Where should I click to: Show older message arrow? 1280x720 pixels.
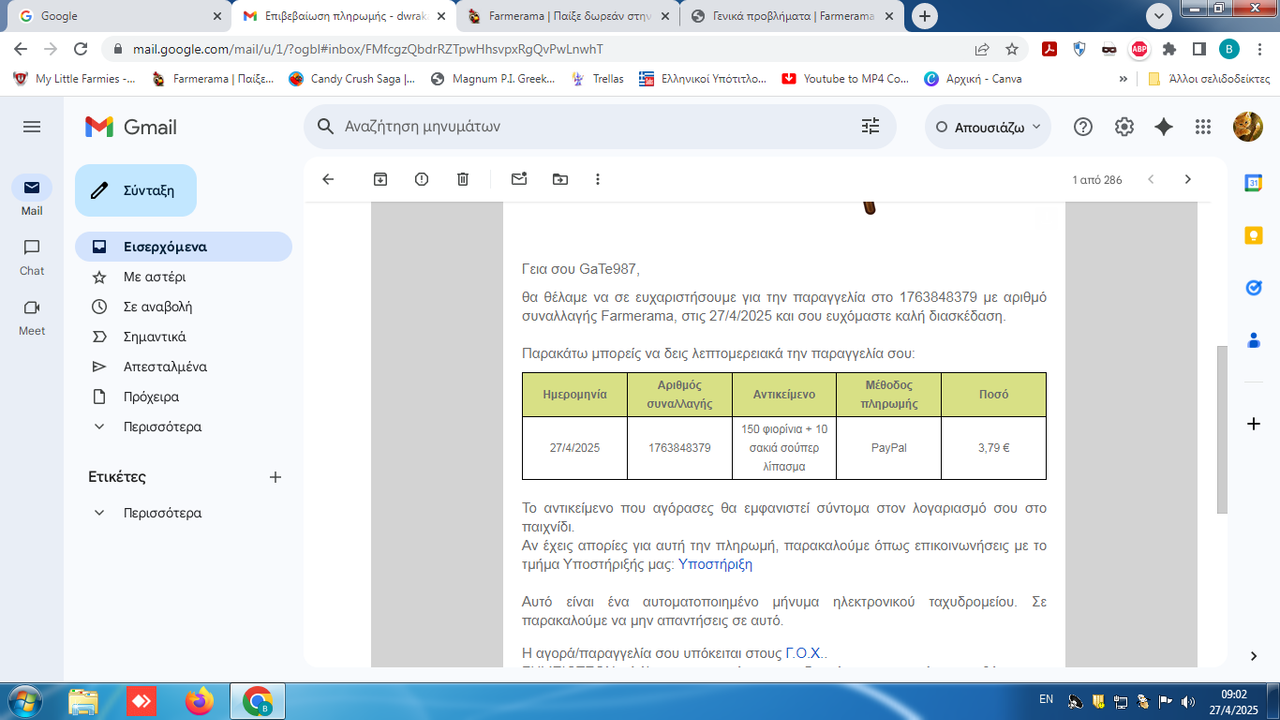[x=1188, y=179]
